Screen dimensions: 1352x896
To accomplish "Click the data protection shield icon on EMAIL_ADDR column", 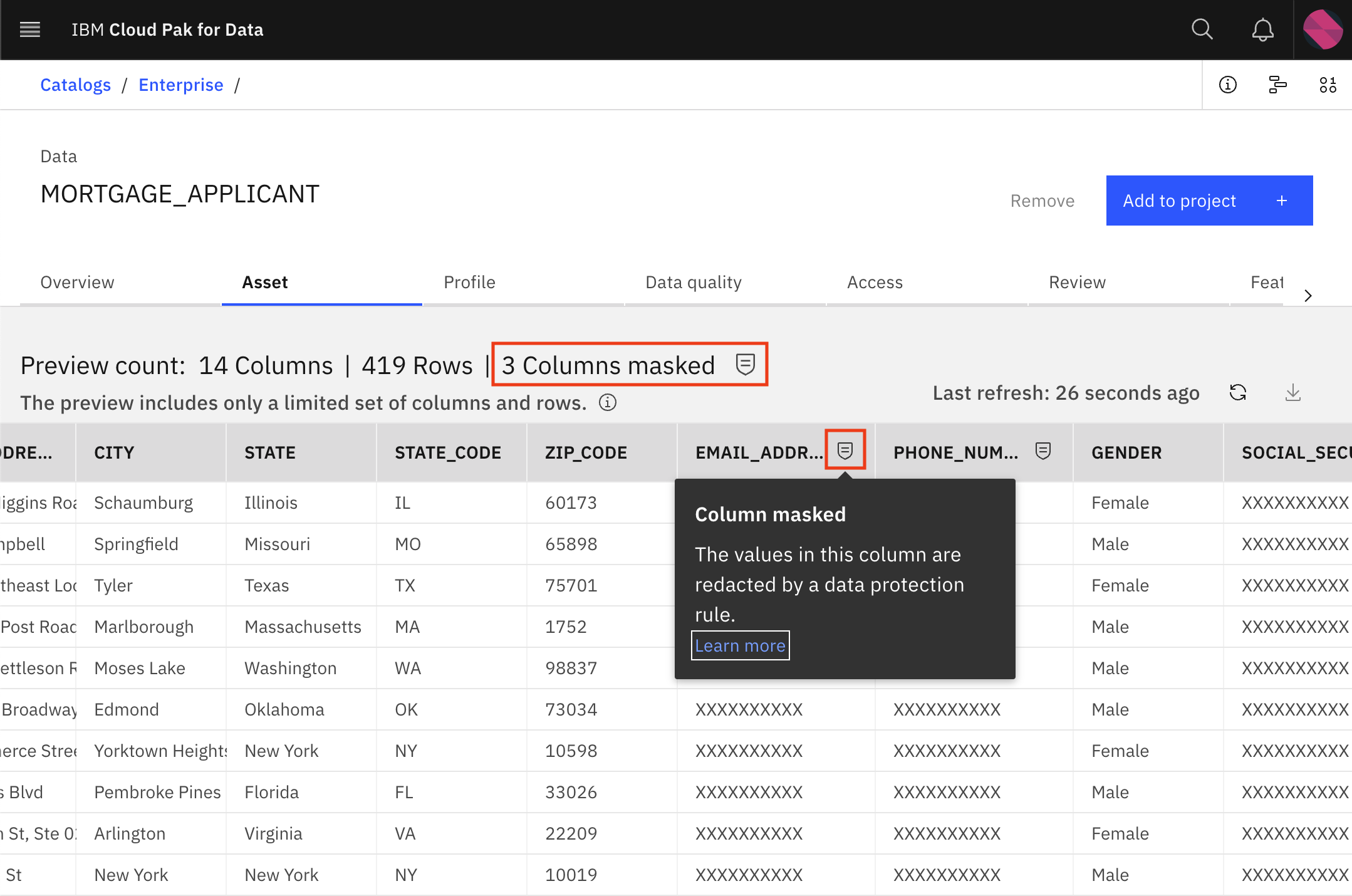I will pyautogui.click(x=845, y=451).
